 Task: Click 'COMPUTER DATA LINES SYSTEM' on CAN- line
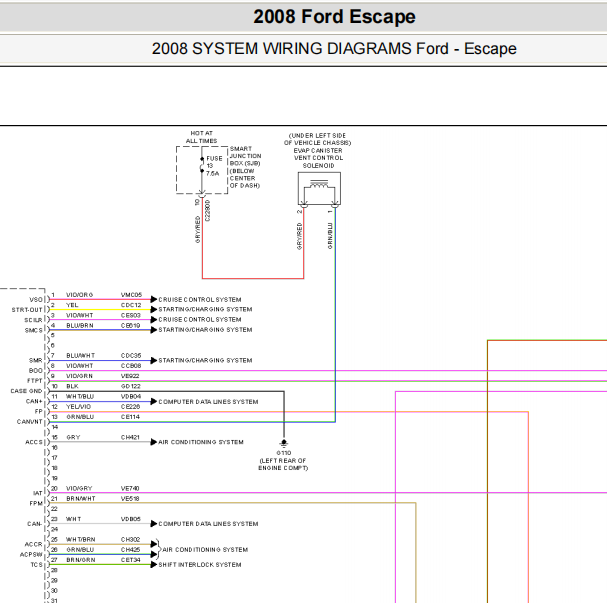[208, 524]
